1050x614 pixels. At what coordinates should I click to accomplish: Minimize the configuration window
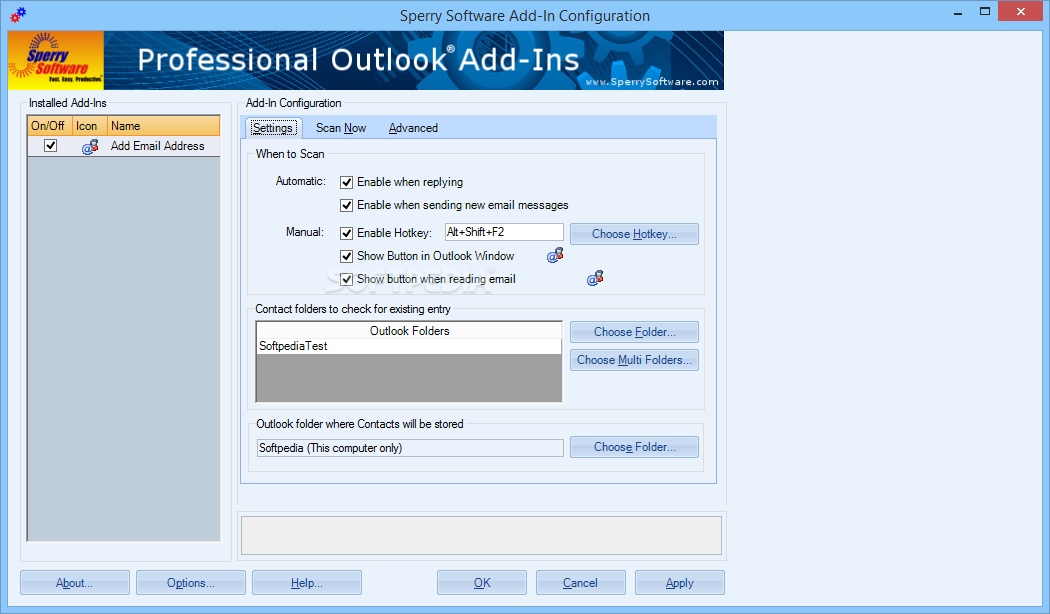[x=958, y=12]
